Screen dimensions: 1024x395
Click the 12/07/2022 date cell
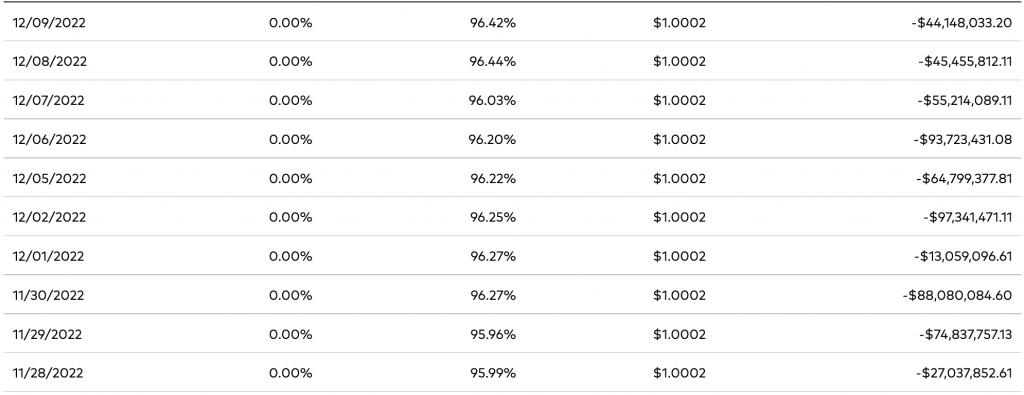coord(48,101)
